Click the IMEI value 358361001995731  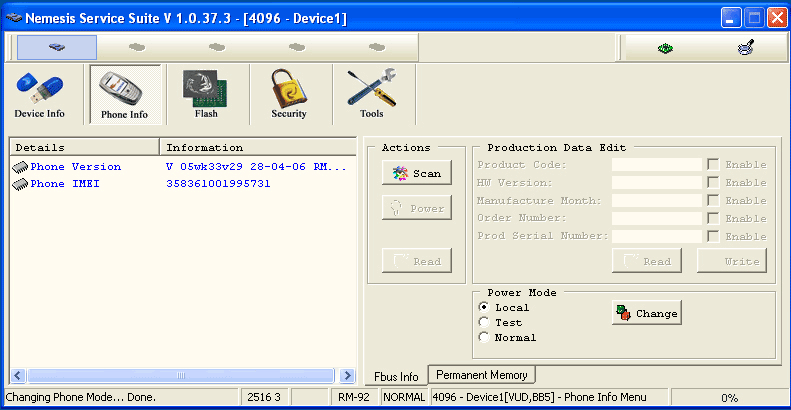218,184
